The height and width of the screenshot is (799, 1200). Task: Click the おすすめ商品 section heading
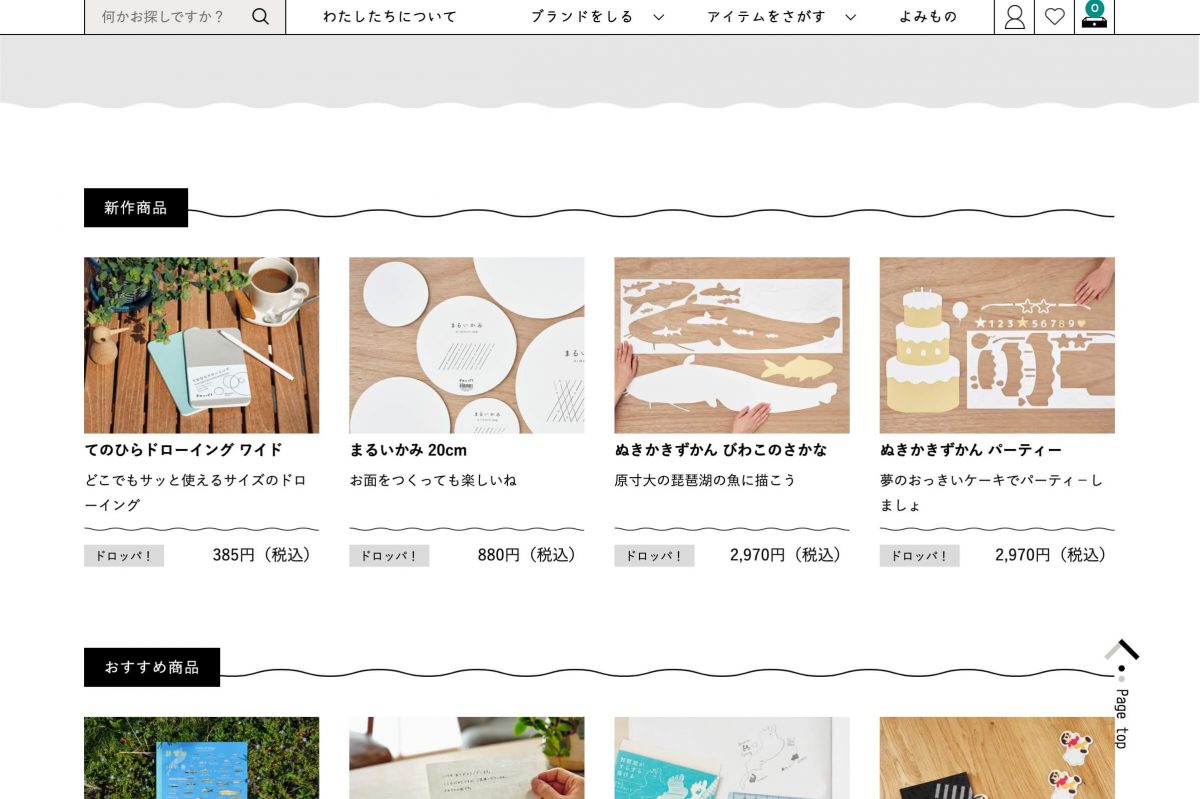[152, 667]
